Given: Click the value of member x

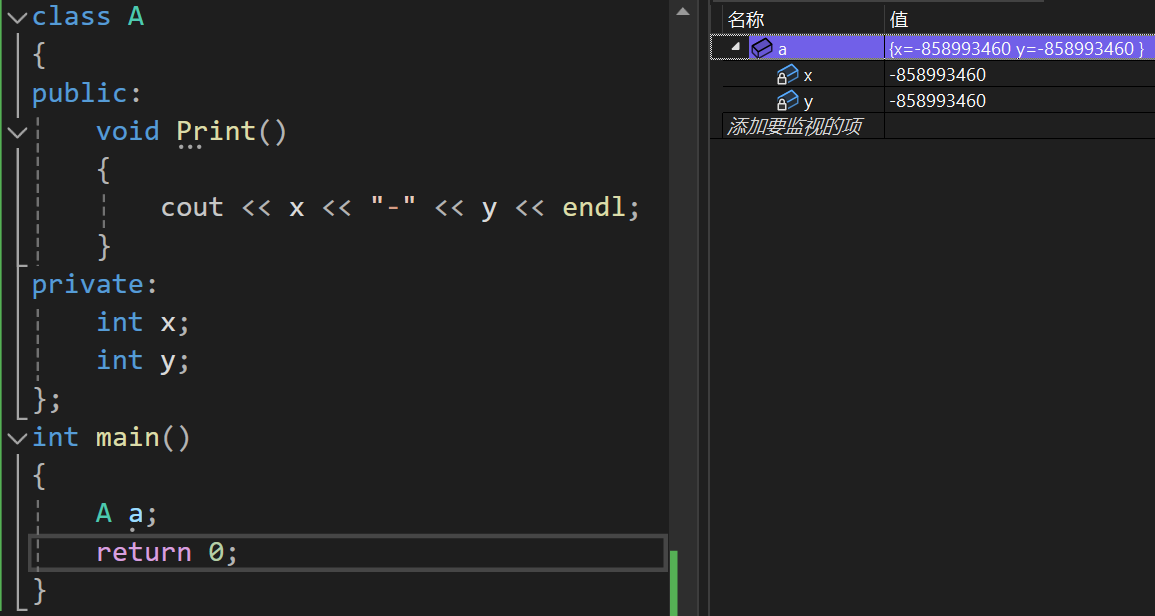Looking at the screenshot, I should click(938, 75).
